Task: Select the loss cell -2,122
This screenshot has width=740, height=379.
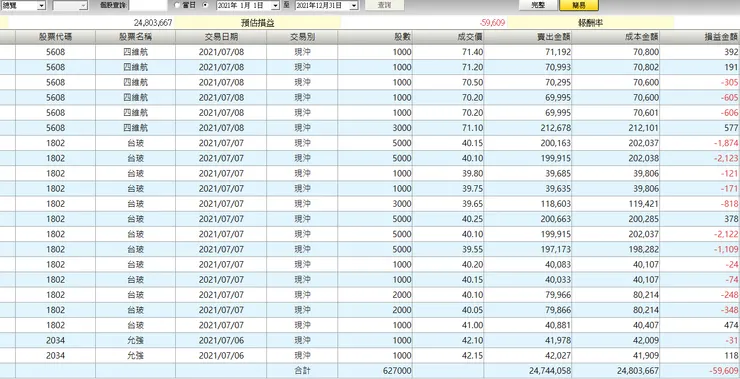Action: pos(700,234)
